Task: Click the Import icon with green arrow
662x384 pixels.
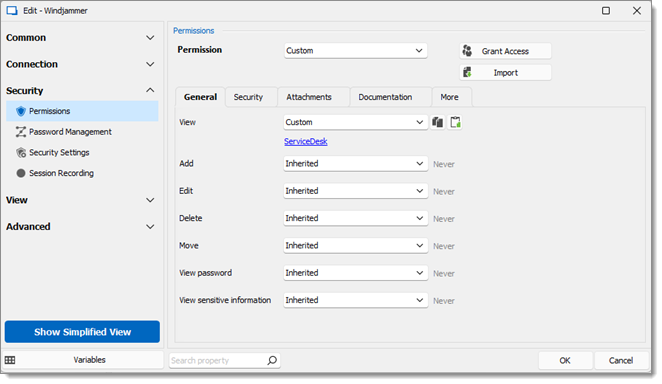Action: 467,73
